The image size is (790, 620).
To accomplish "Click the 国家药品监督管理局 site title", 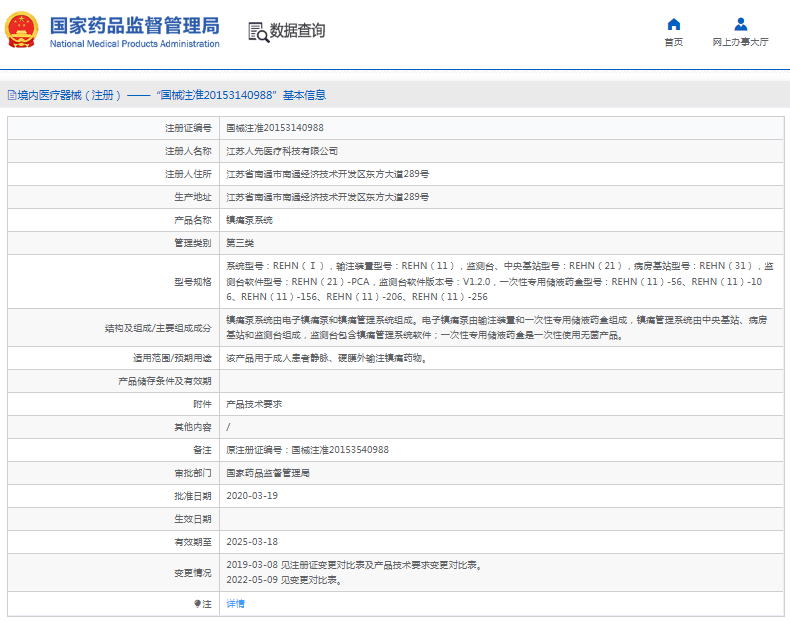I will tap(134, 25).
